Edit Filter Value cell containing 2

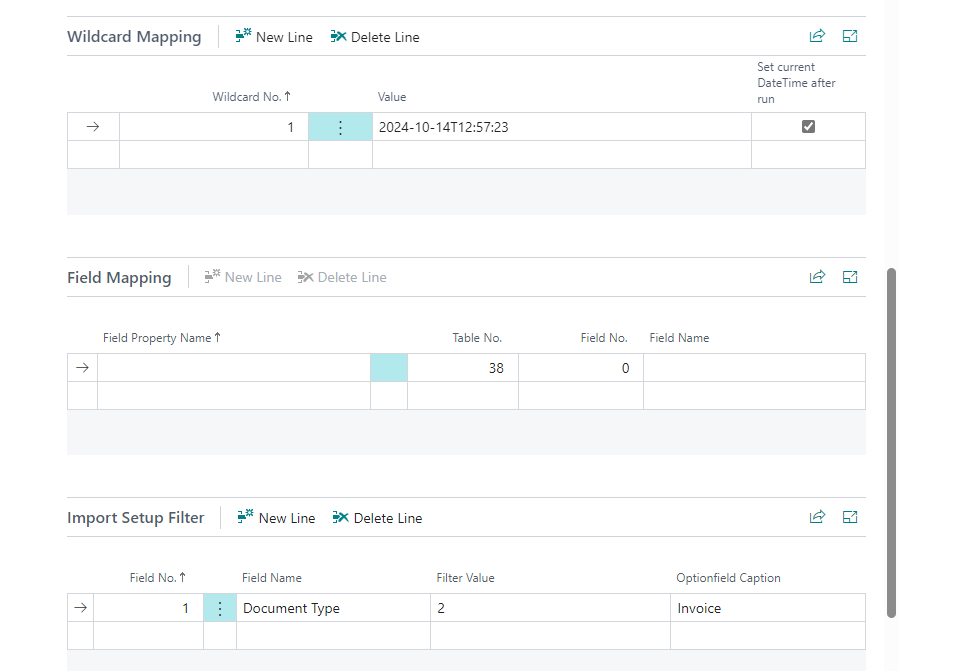[x=551, y=608]
